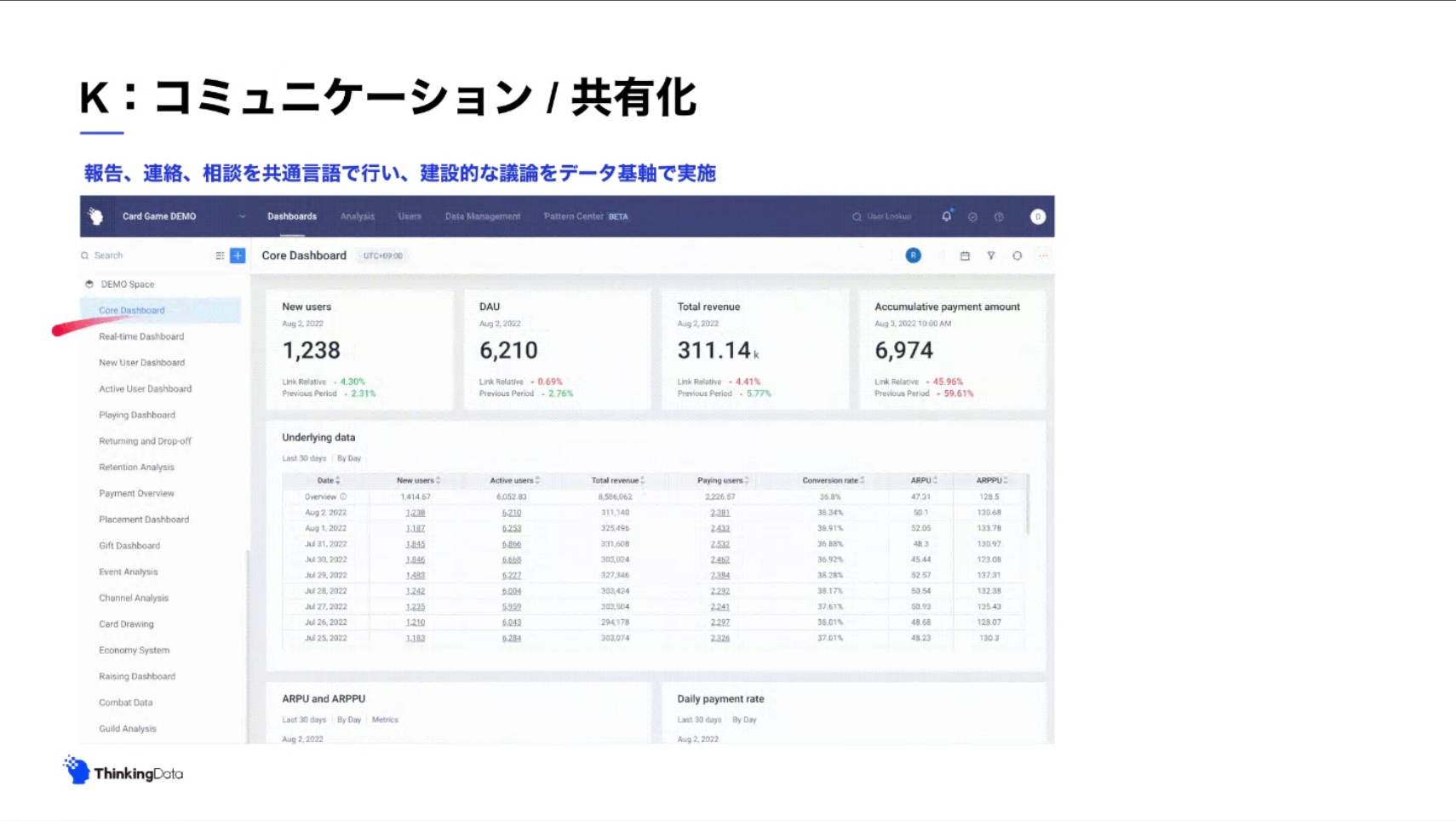Switch to the Analysis tab
The height and width of the screenshot is (821, 1456).
[358, 216]
